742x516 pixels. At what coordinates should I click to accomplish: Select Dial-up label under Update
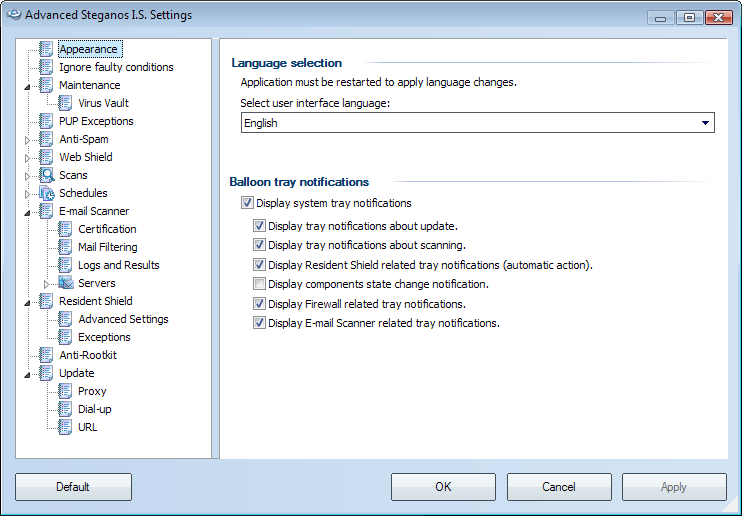[95, 409]
